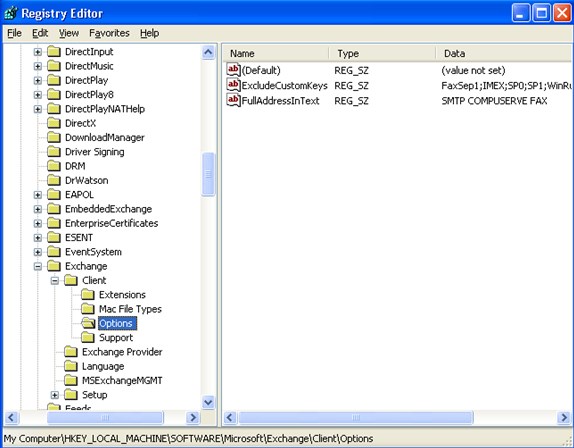Click the Exchange folder icon
Image resolution: width=574 pixels, height=448 pixels.
tap(54, 266)
